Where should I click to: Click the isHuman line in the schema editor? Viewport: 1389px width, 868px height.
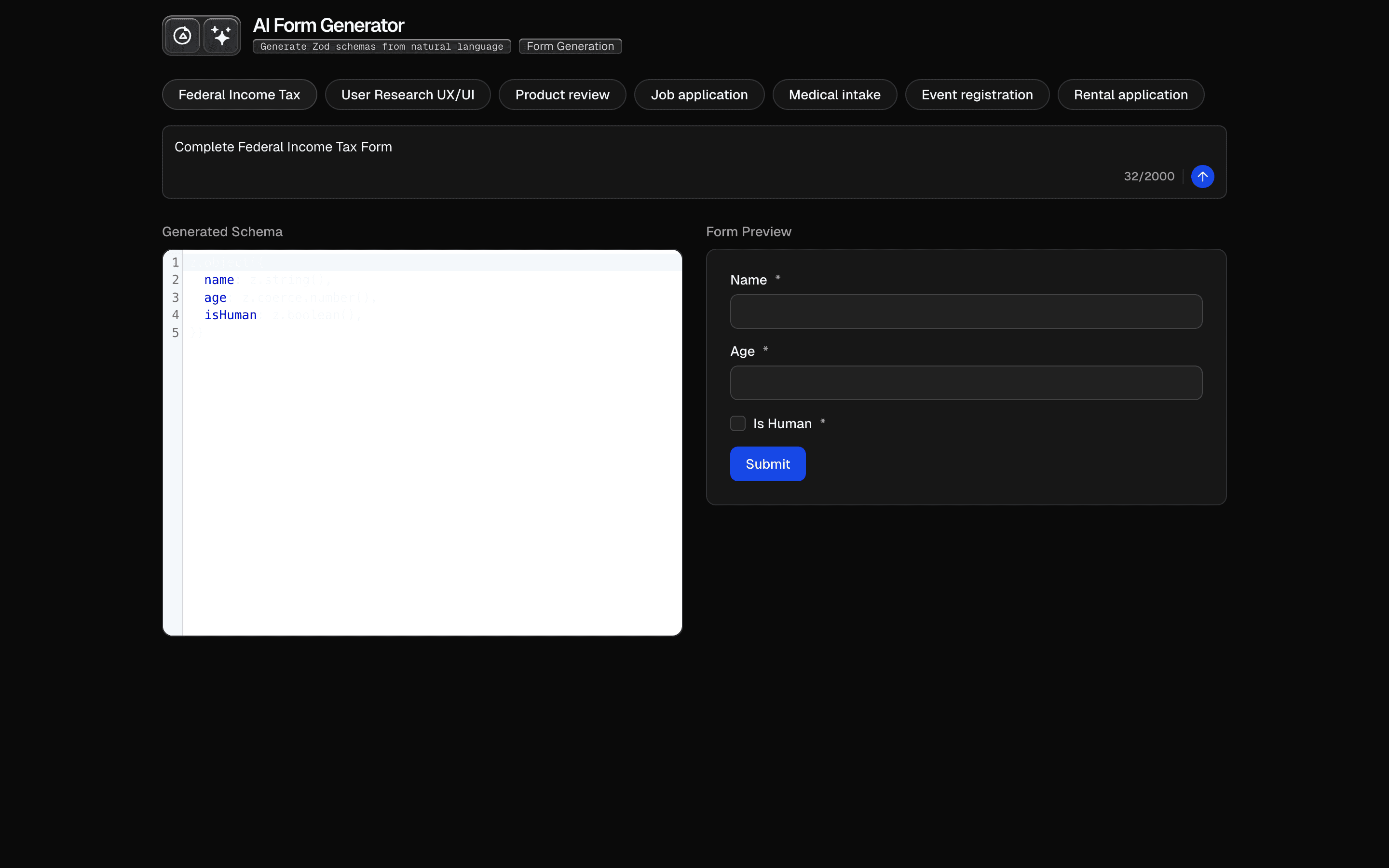(231, 314)
